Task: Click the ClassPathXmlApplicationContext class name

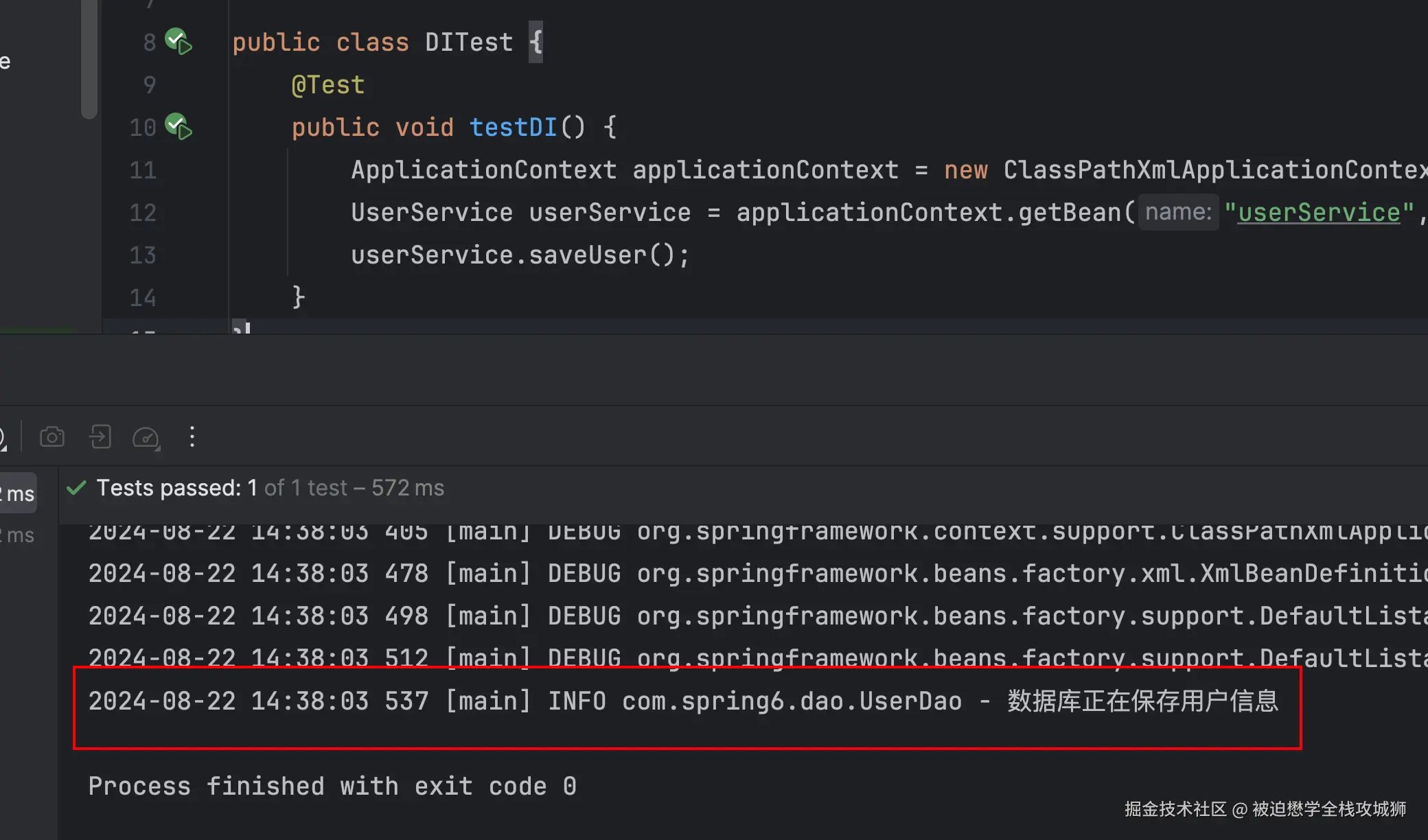Action: coord(1212,170)
